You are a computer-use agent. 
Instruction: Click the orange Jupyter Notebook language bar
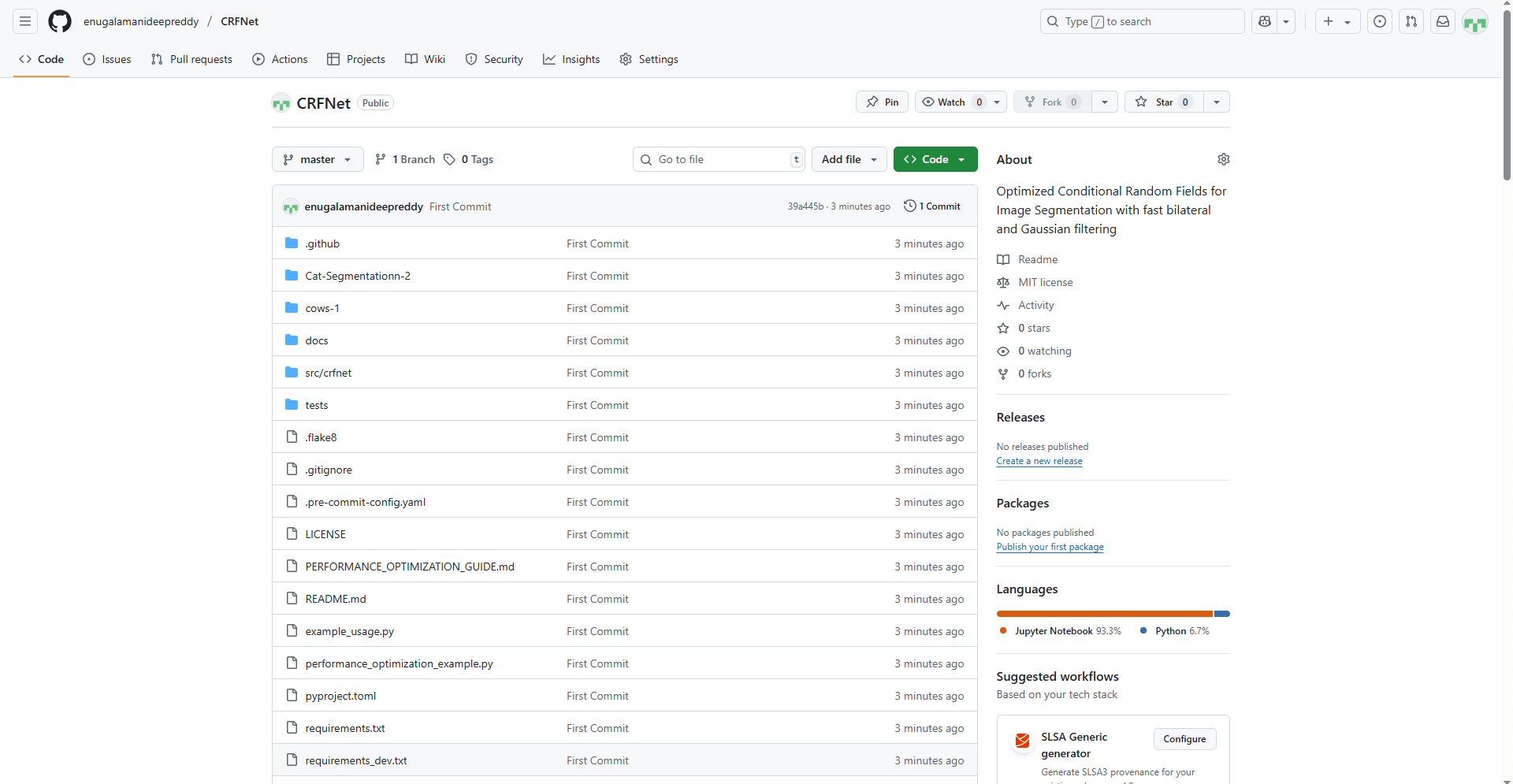1104,614
